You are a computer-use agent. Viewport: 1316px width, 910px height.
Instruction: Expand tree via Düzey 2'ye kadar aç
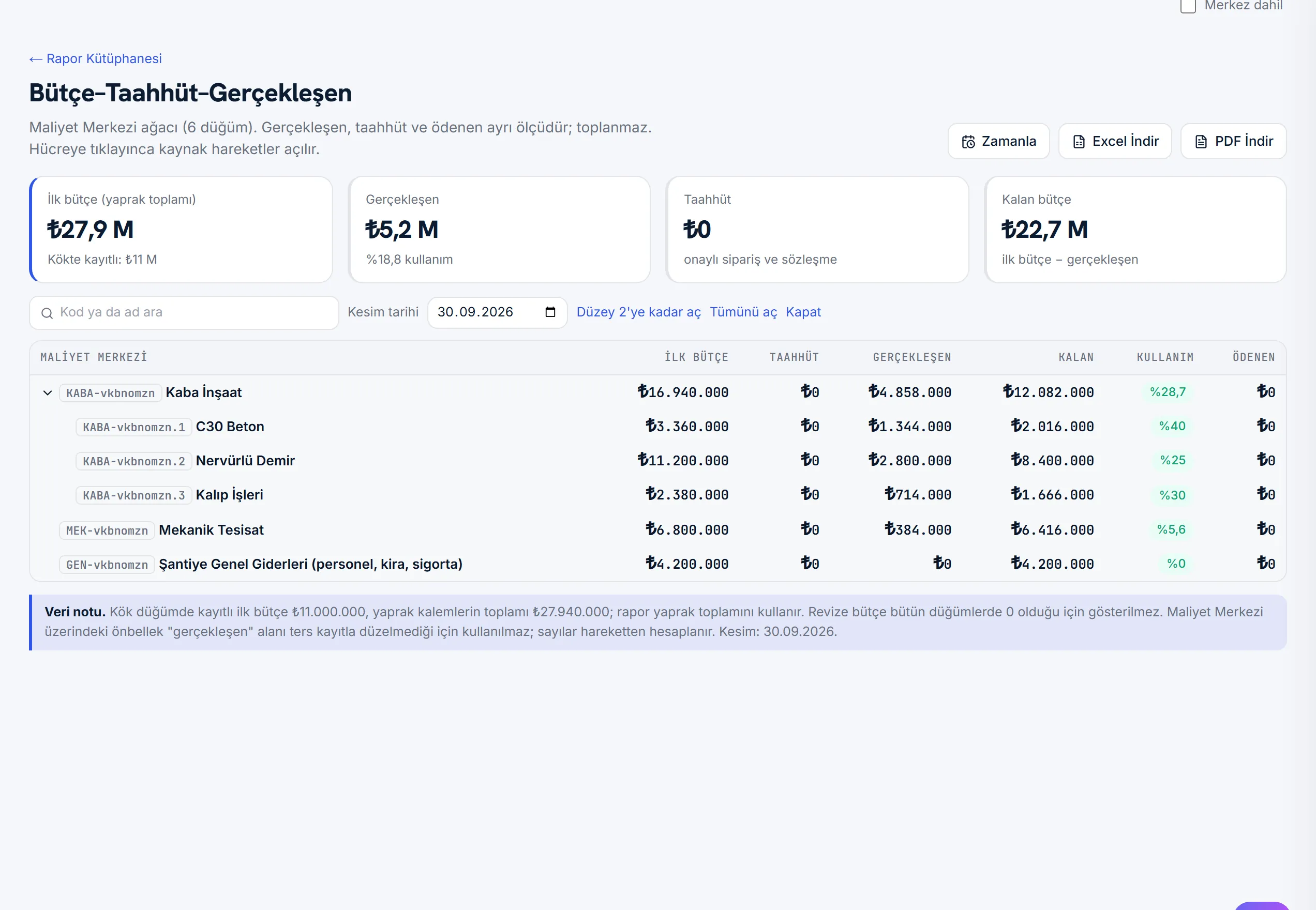click(x=638, y=312)
